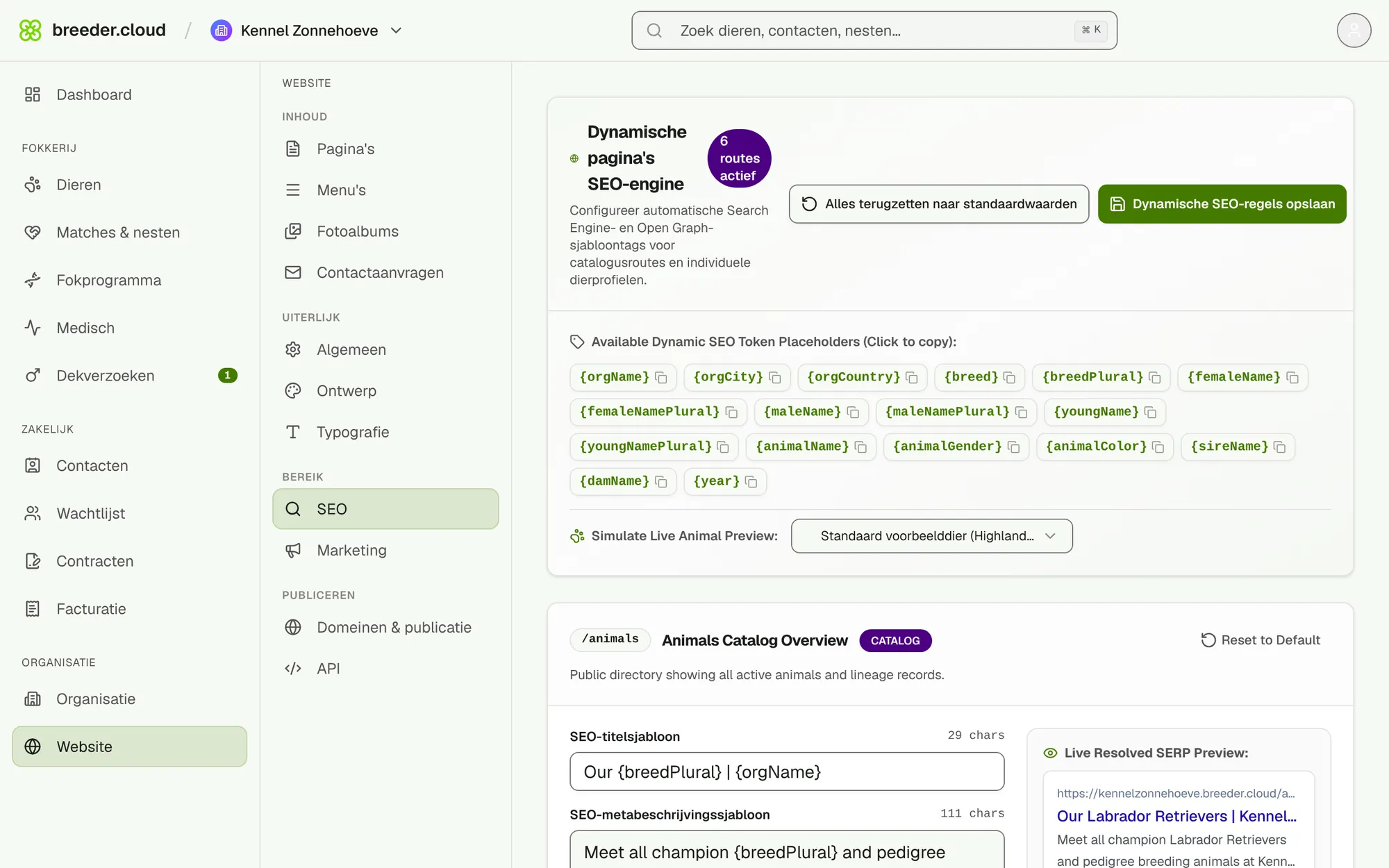Copy the {youngNamePlural} token
The image size is (1389, 868).
654,446
